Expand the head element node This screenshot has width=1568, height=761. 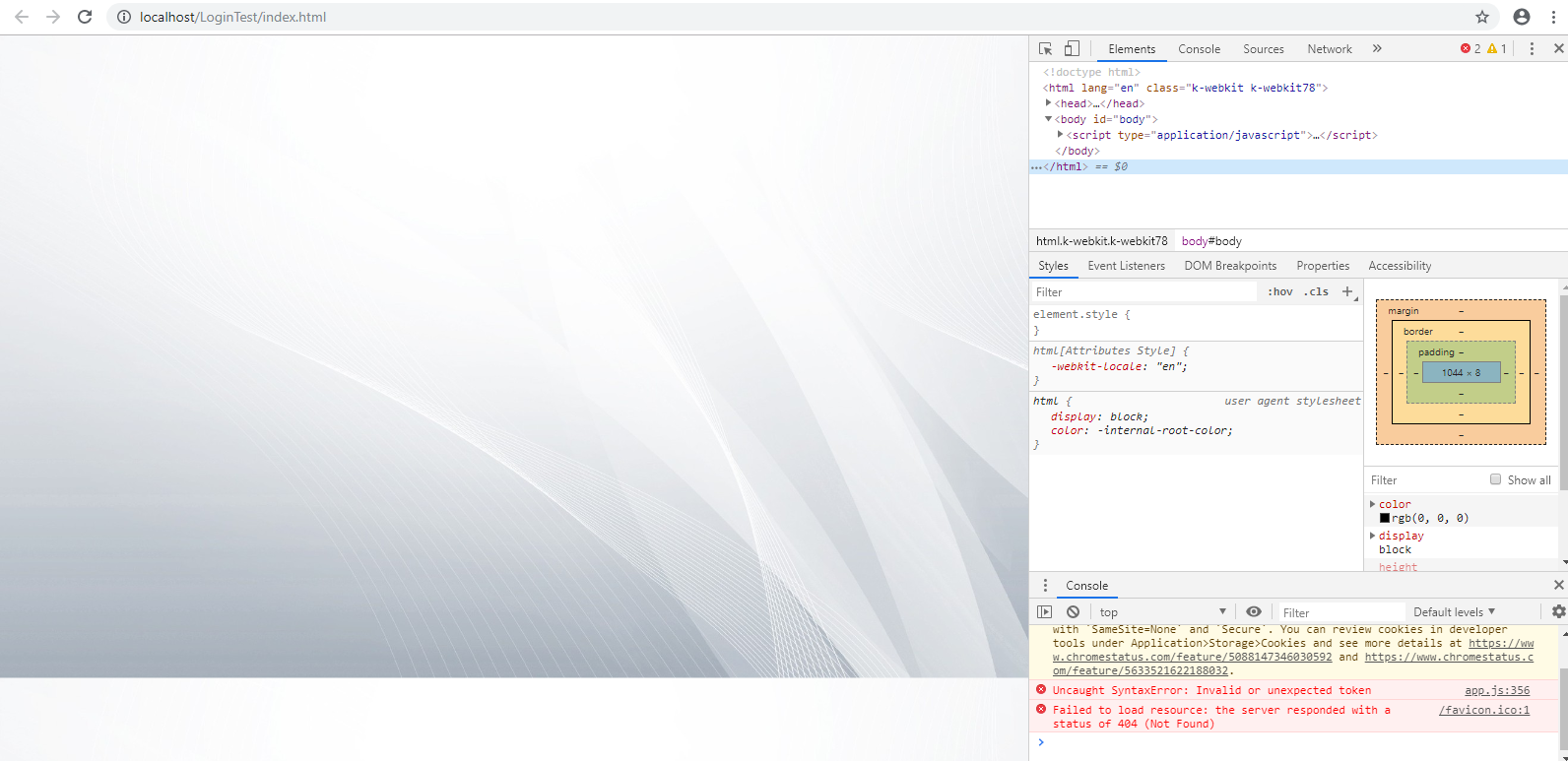click(1049, 102)
